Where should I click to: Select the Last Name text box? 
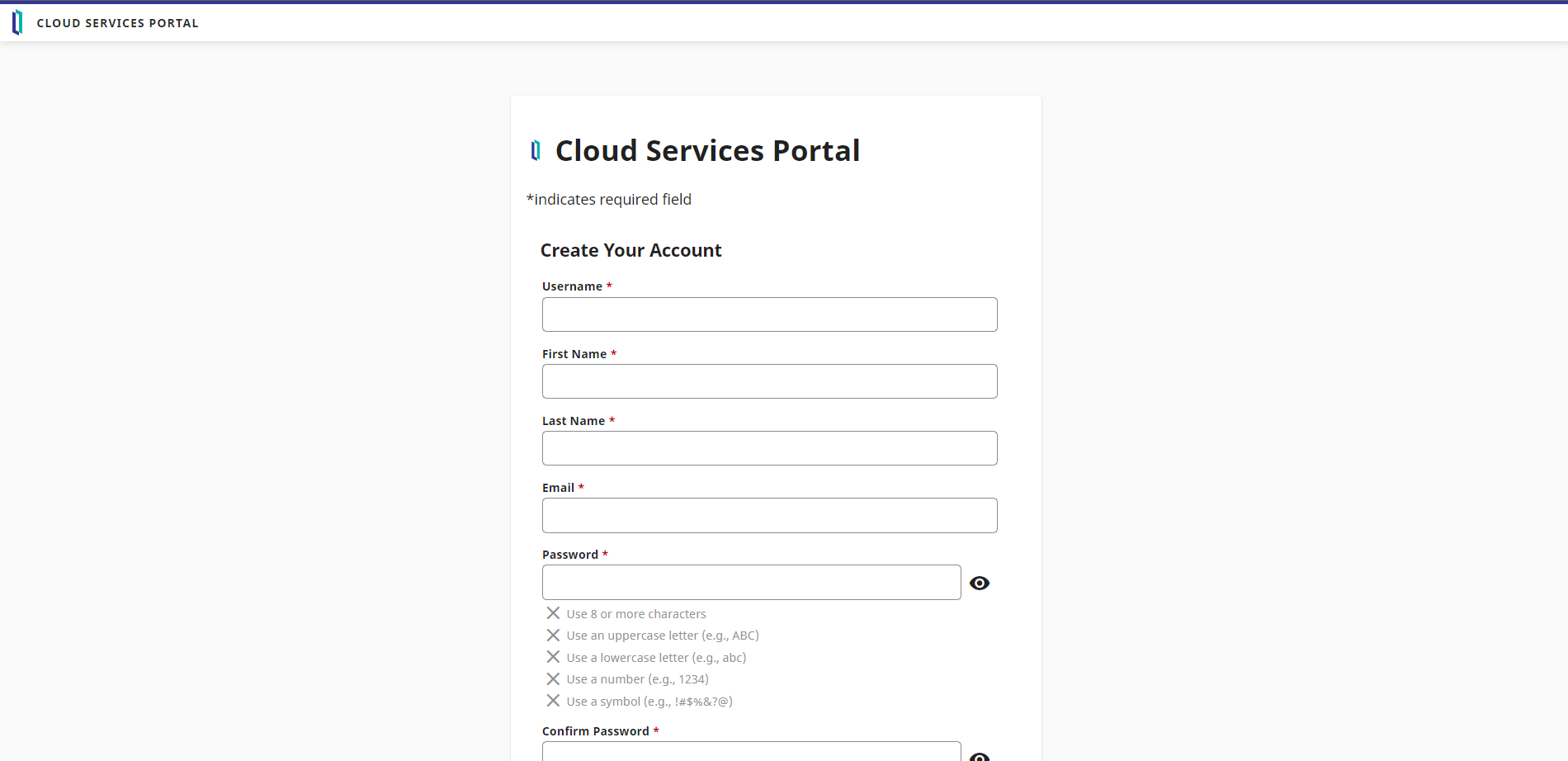[769, 448]
